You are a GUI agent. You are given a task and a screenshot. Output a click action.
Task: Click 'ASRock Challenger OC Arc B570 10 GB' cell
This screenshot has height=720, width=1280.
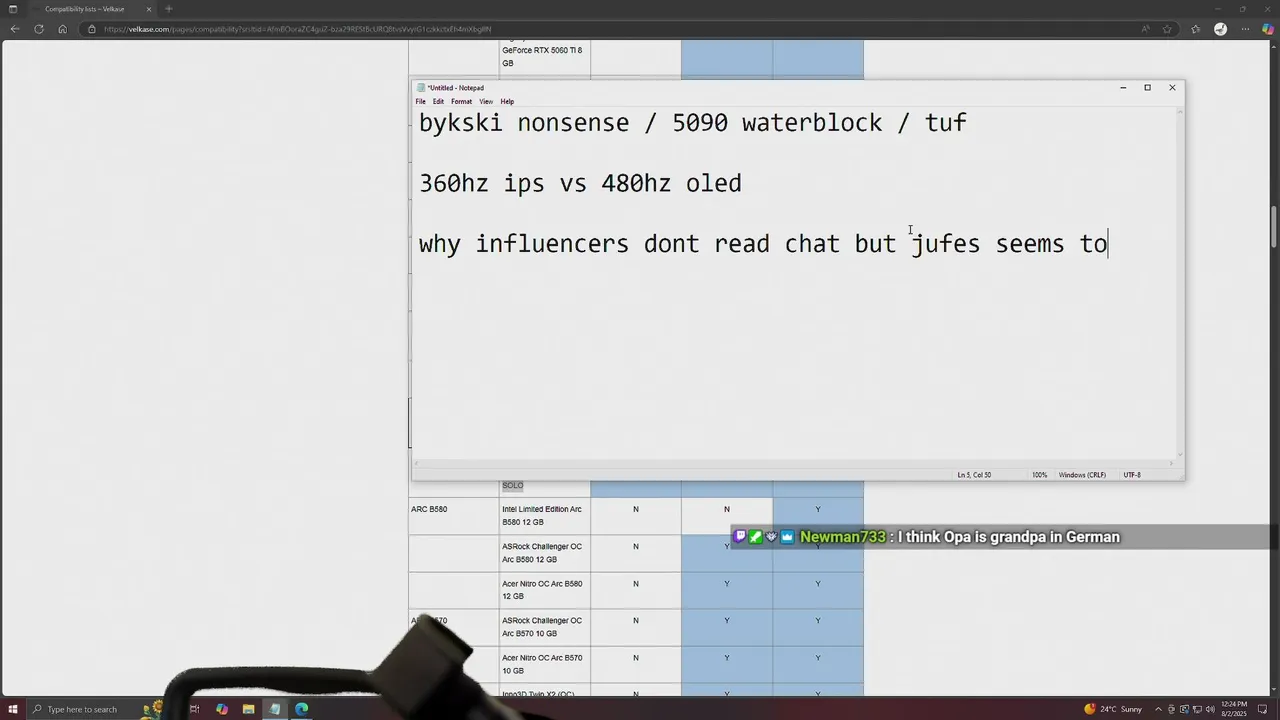[x=545, y=627]
